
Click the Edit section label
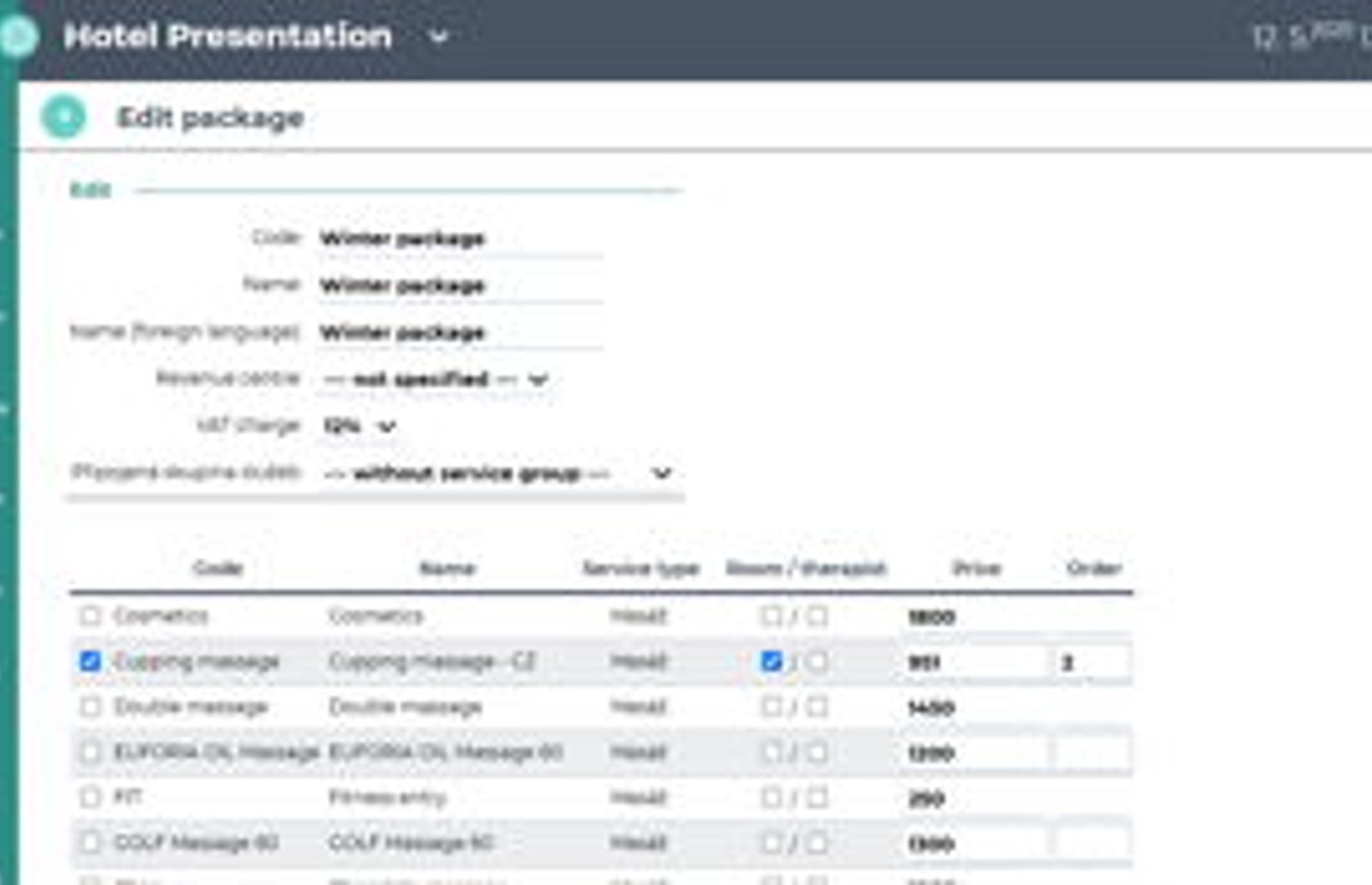pyautogui.click(x=90, y=190)
